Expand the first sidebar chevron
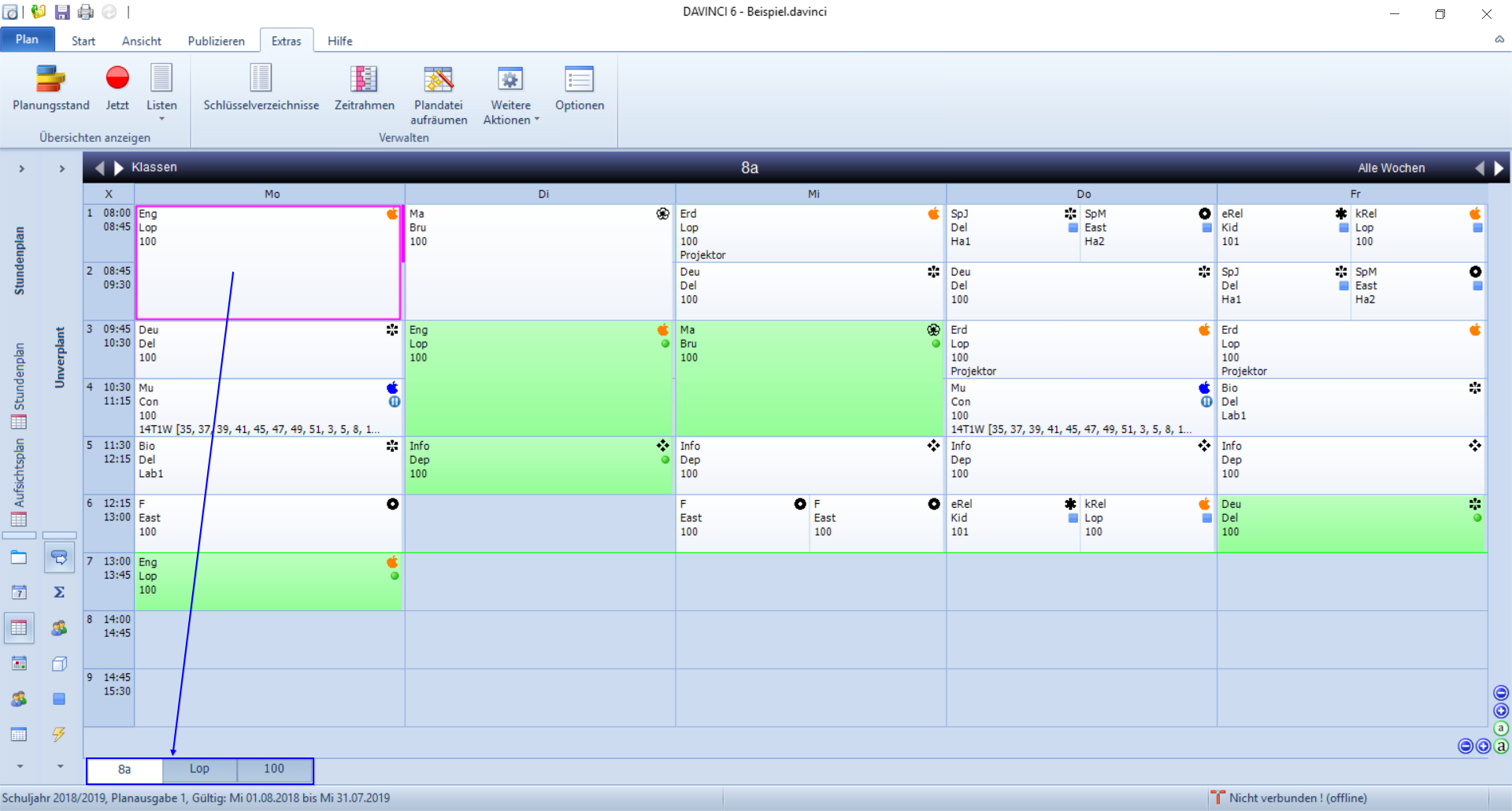 [x=21, y=168]
